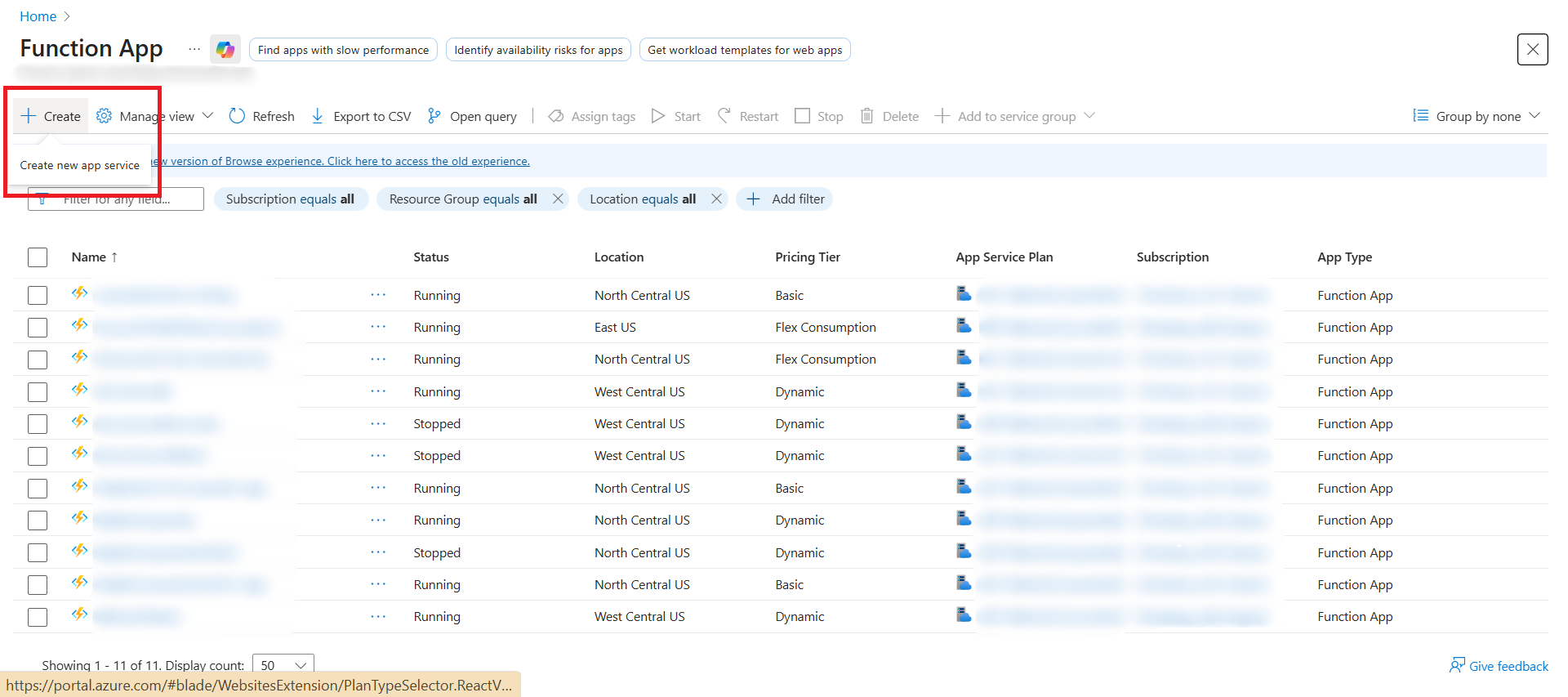Open the Display count 50 dropdown
The width and height of the screenshot is (1568, 697).
tap(283, 665)
